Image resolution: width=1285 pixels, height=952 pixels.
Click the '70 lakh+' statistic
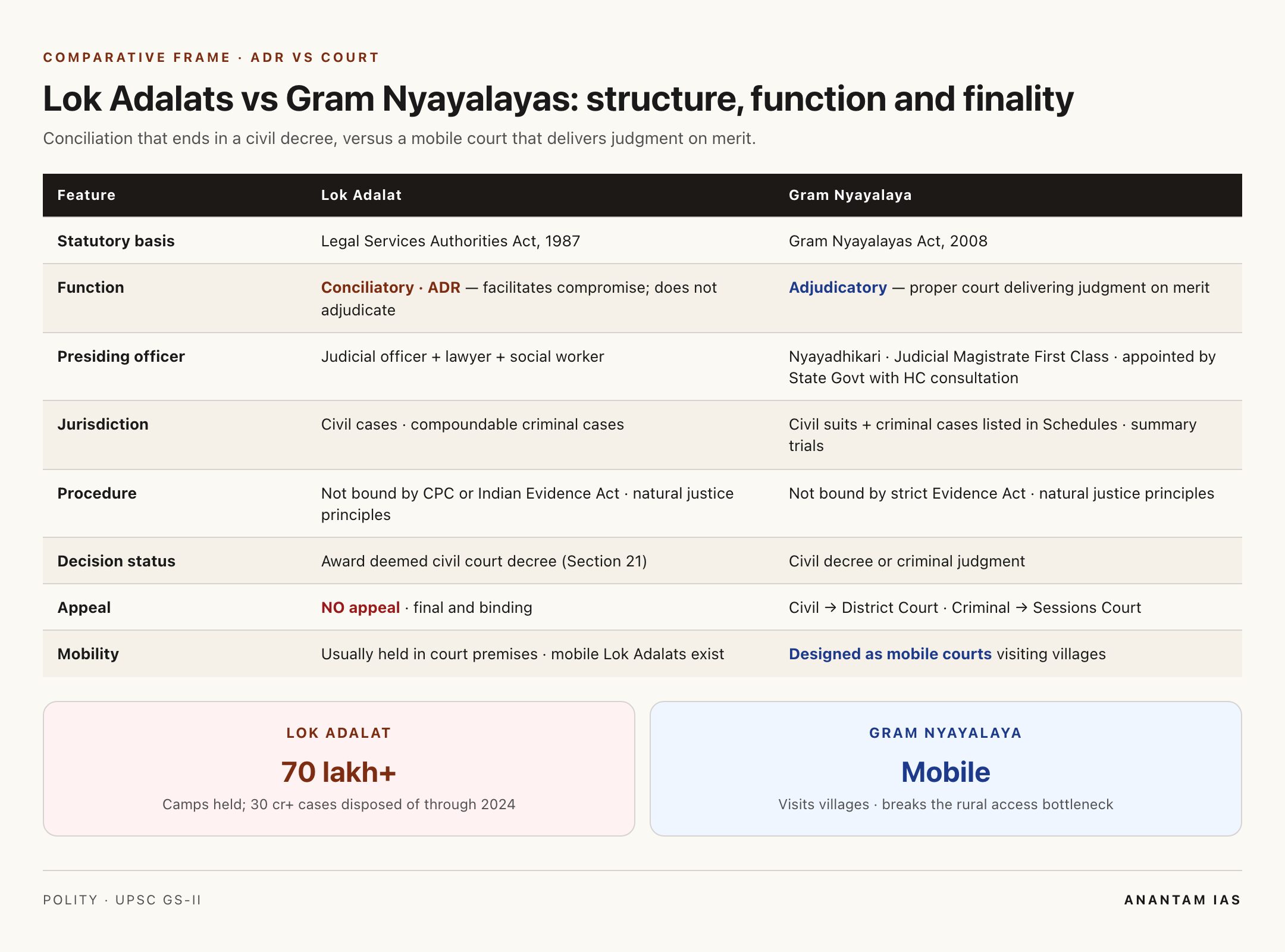339,772
